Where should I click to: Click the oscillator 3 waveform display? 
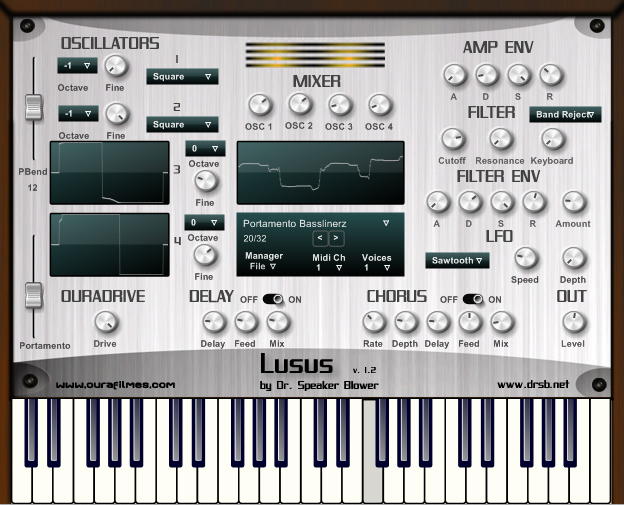click(x=109, y=173)
